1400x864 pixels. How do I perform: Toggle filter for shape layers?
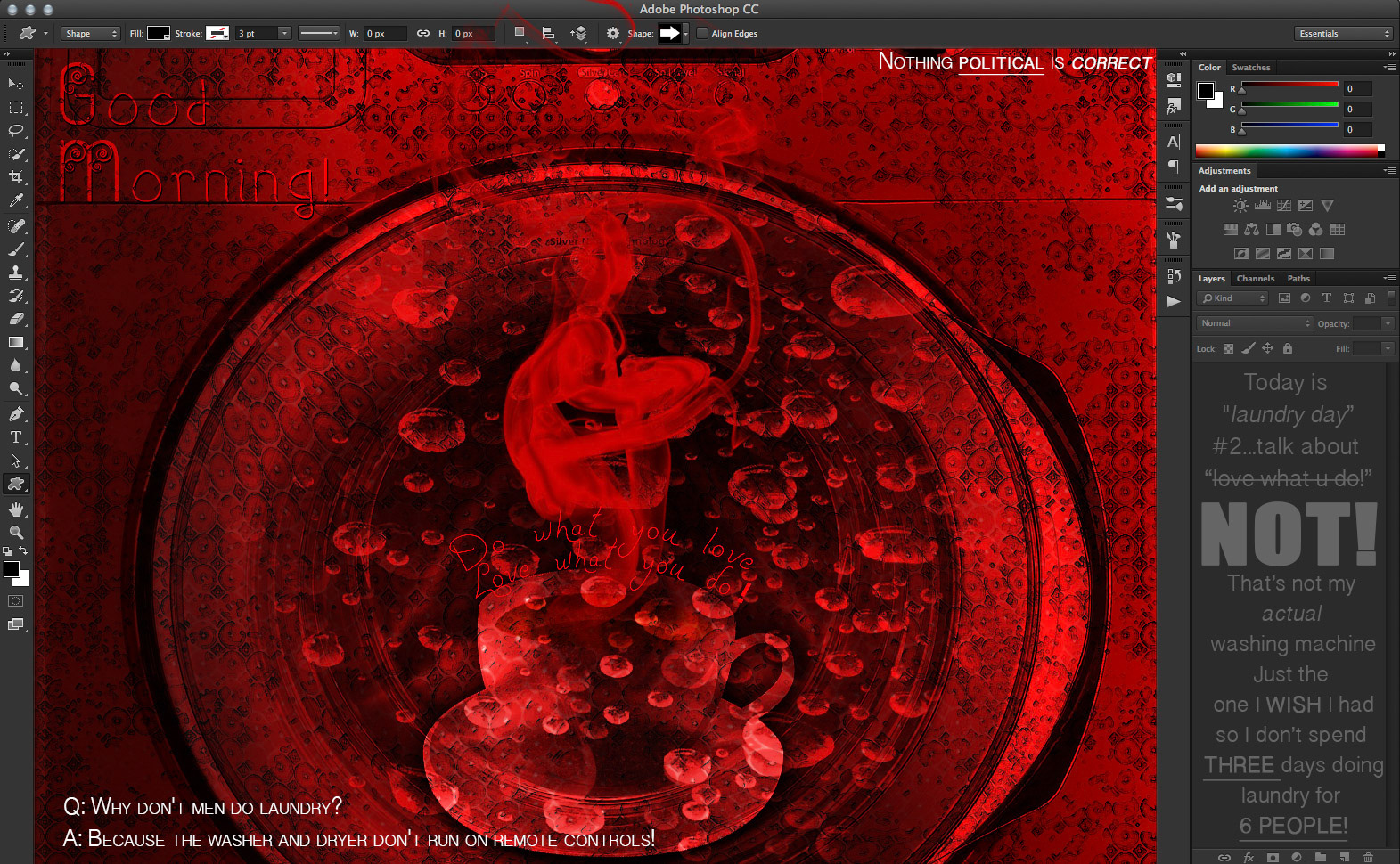[x=1348, y=298]
